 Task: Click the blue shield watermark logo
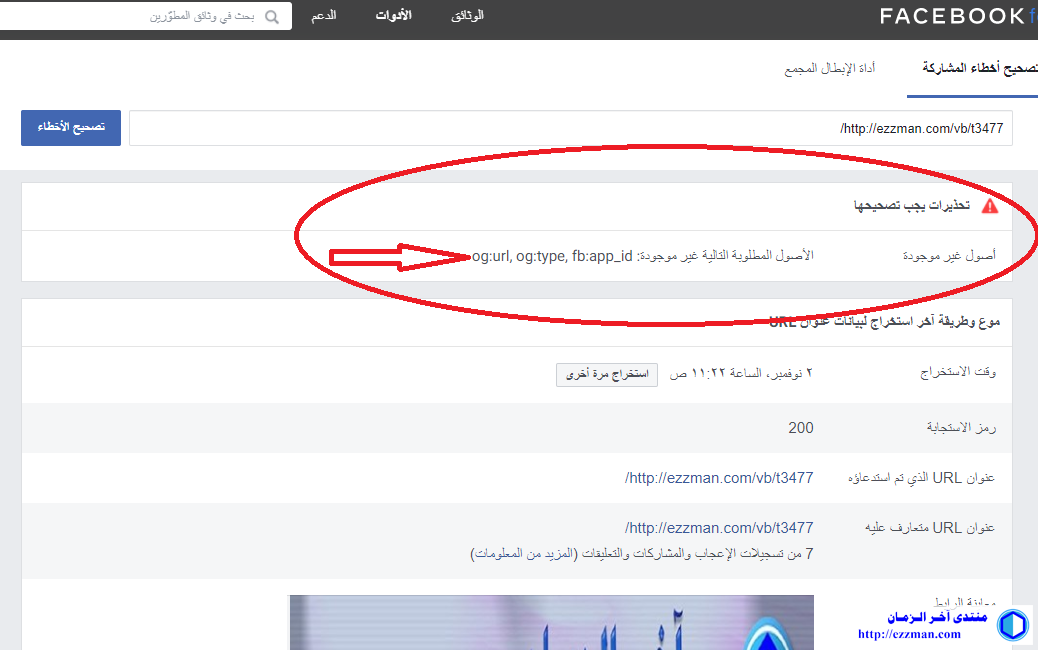point(1013,623)
